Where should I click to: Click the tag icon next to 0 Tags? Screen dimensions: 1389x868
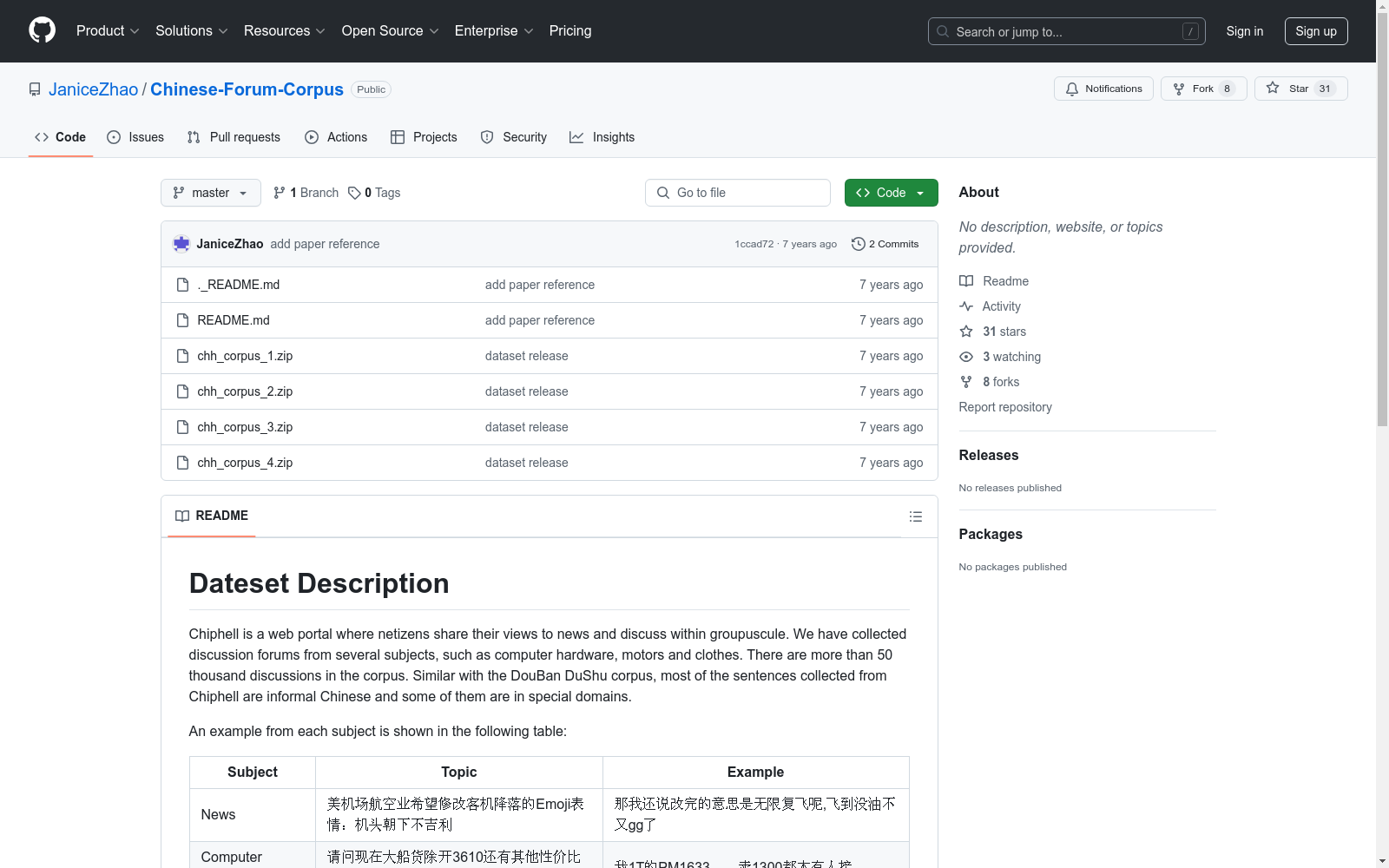pyautogui.click(x=354, y=193)
